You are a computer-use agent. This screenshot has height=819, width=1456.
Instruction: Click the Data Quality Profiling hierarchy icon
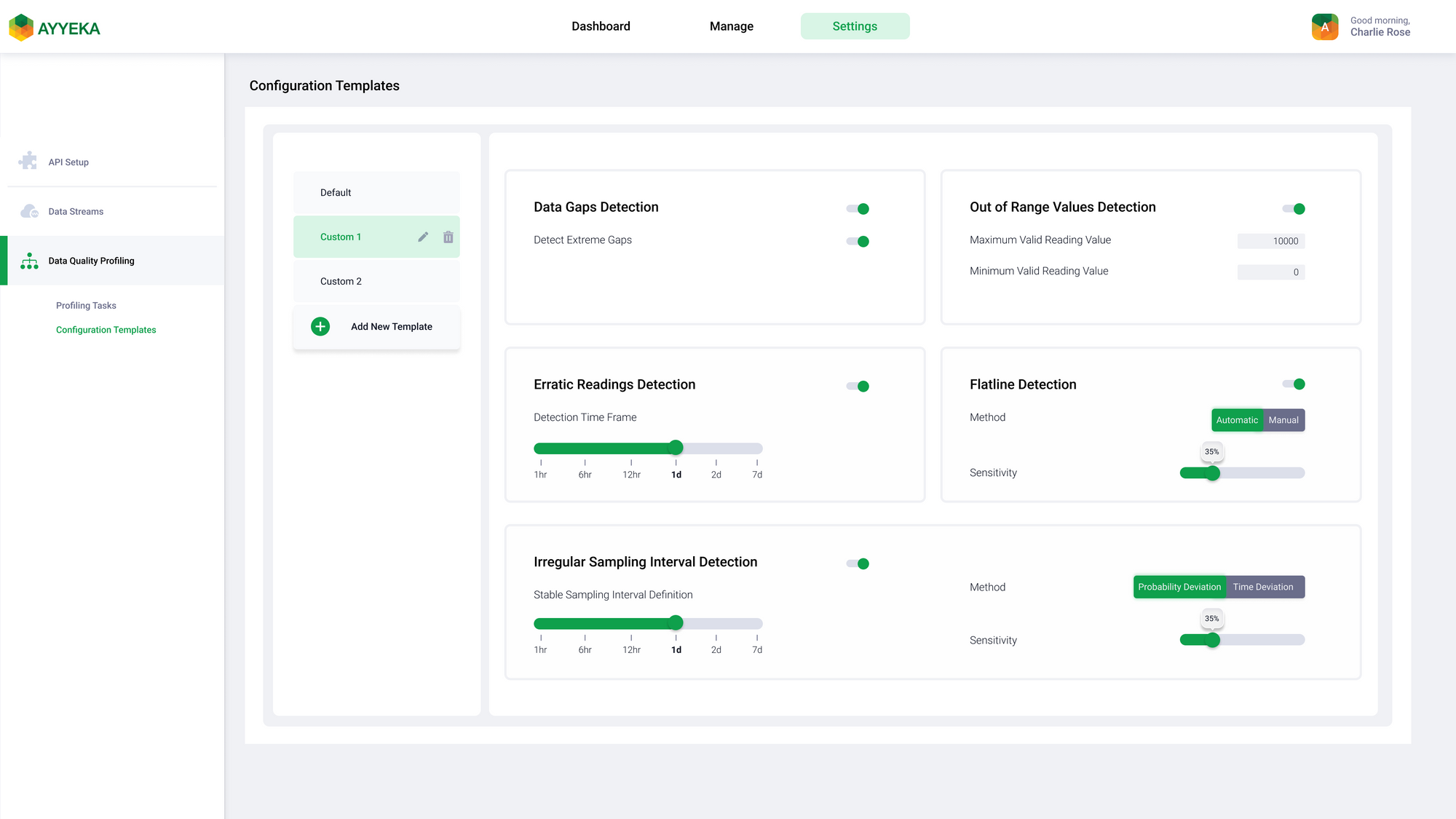29,261
